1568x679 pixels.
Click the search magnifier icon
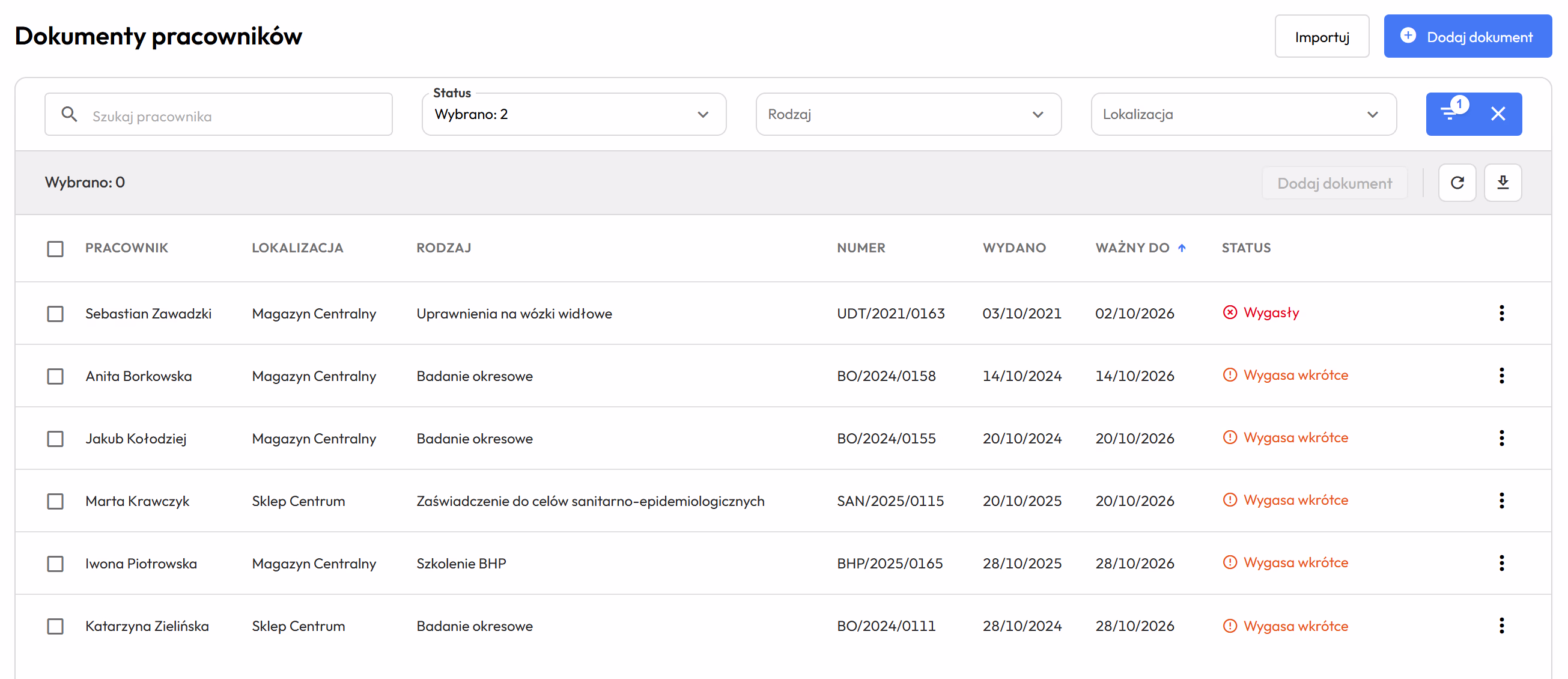(x=70, y=114)
